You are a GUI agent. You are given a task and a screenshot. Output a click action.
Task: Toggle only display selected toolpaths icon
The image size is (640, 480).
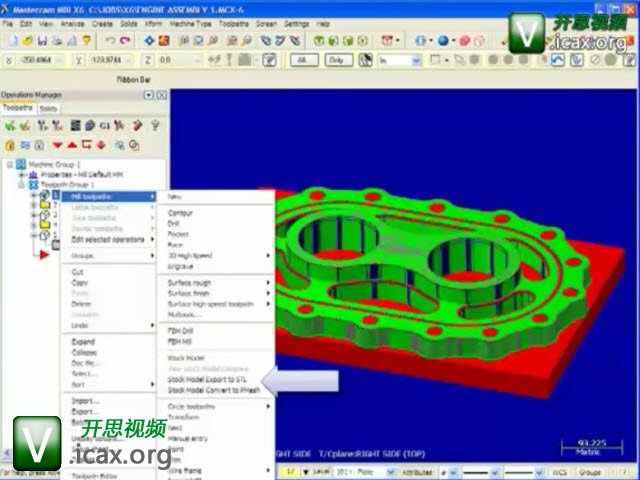pyautogui.click(x=120, y=145)
